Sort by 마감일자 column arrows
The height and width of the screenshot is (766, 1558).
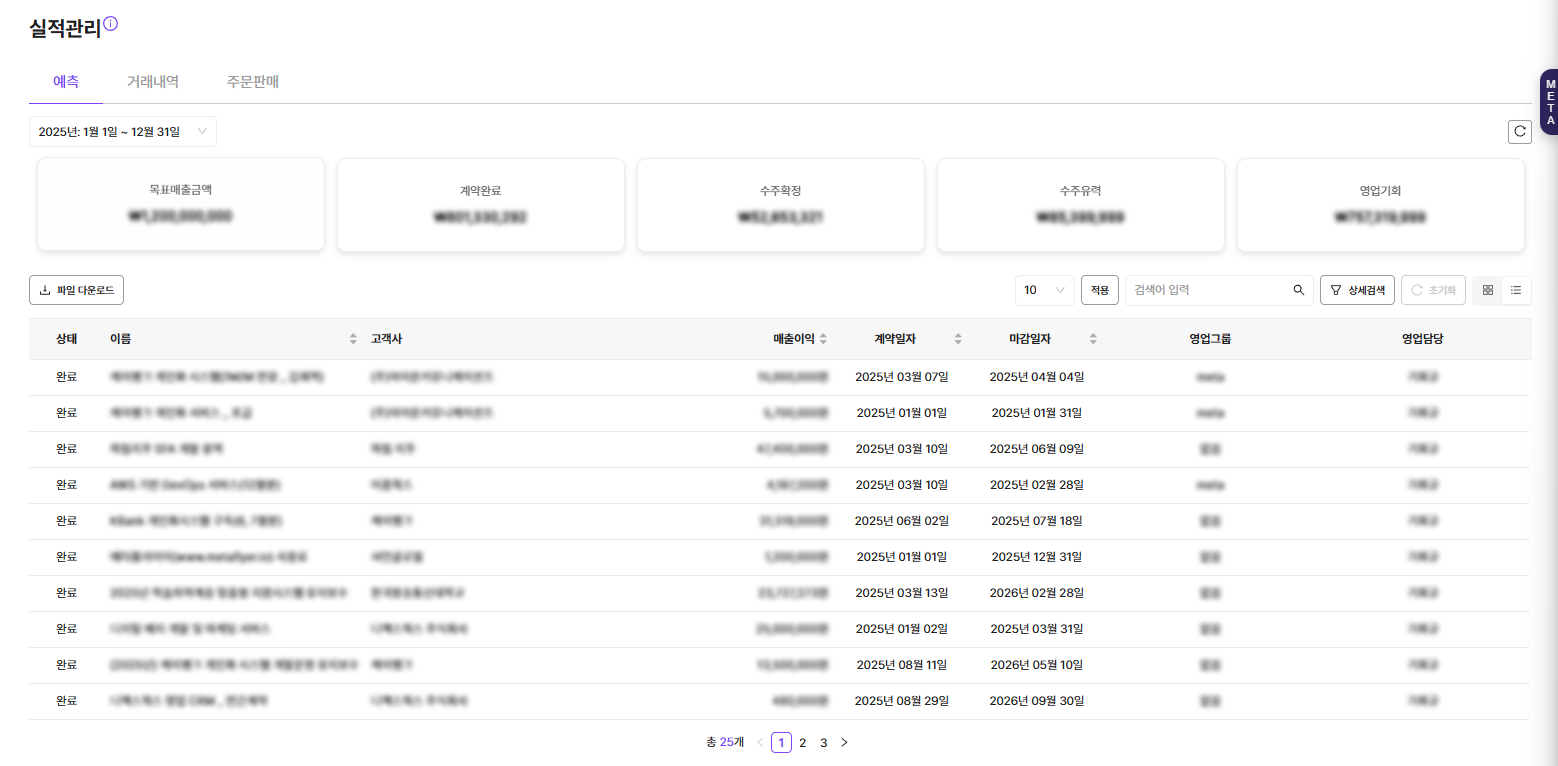tap(1093, 339)
